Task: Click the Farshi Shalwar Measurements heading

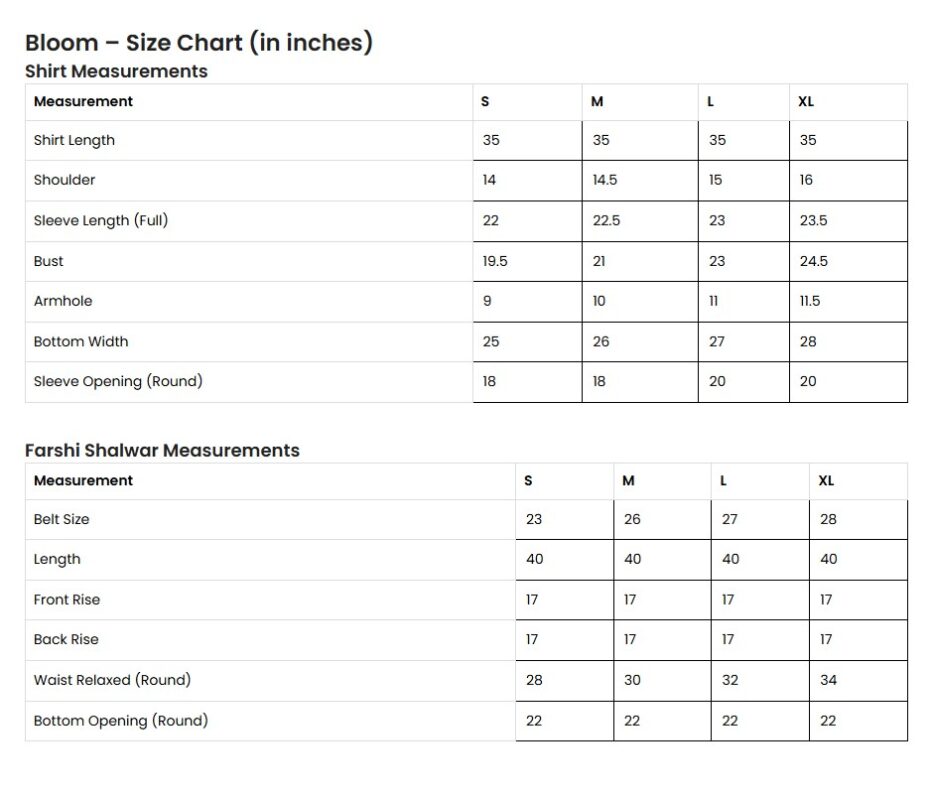Action: click(x=162, y=450)
